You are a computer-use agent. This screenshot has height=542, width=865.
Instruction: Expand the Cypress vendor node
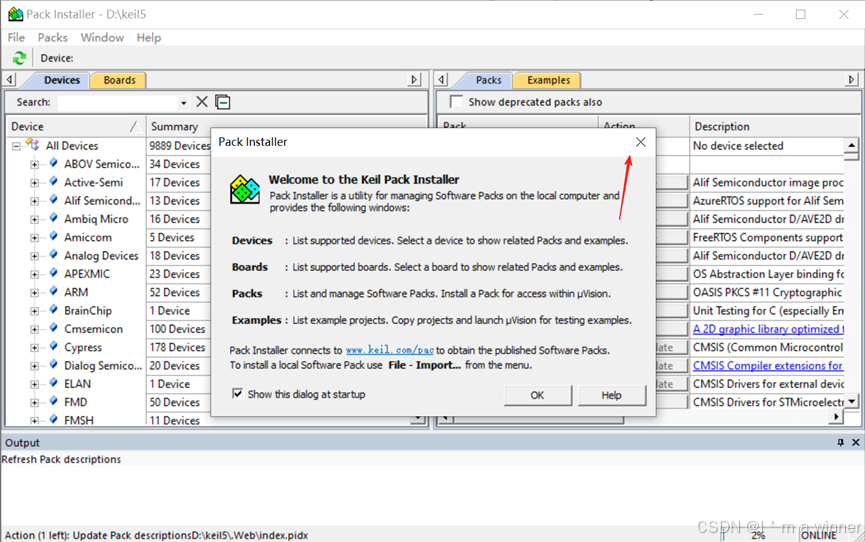pos(34,348)
